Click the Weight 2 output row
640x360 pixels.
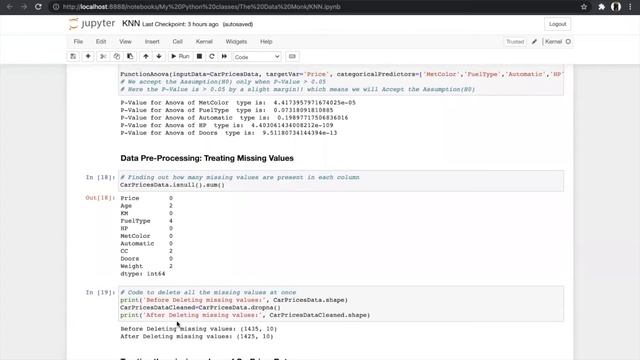click(x=146, y=266)
